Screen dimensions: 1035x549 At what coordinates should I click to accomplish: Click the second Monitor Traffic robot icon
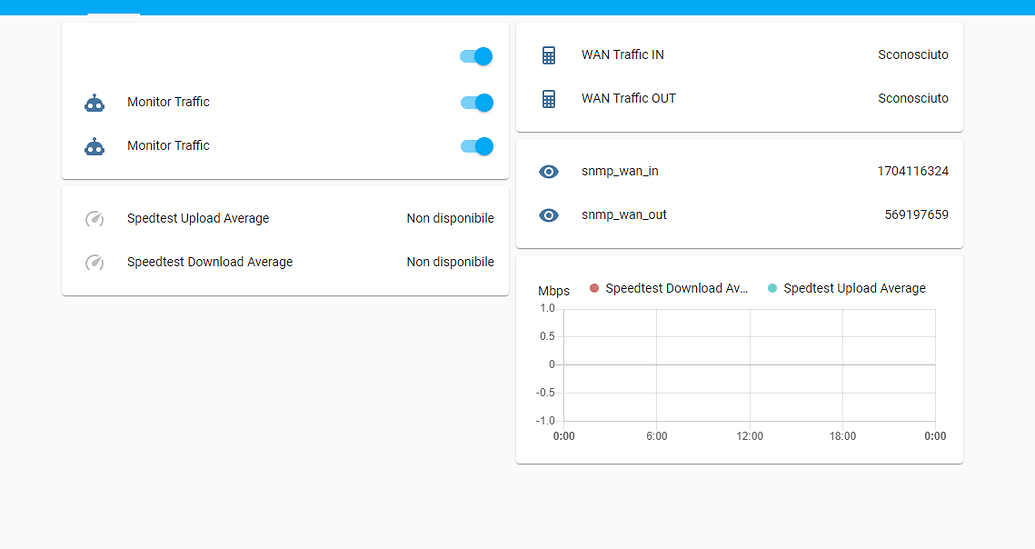[x=94, y=146]
